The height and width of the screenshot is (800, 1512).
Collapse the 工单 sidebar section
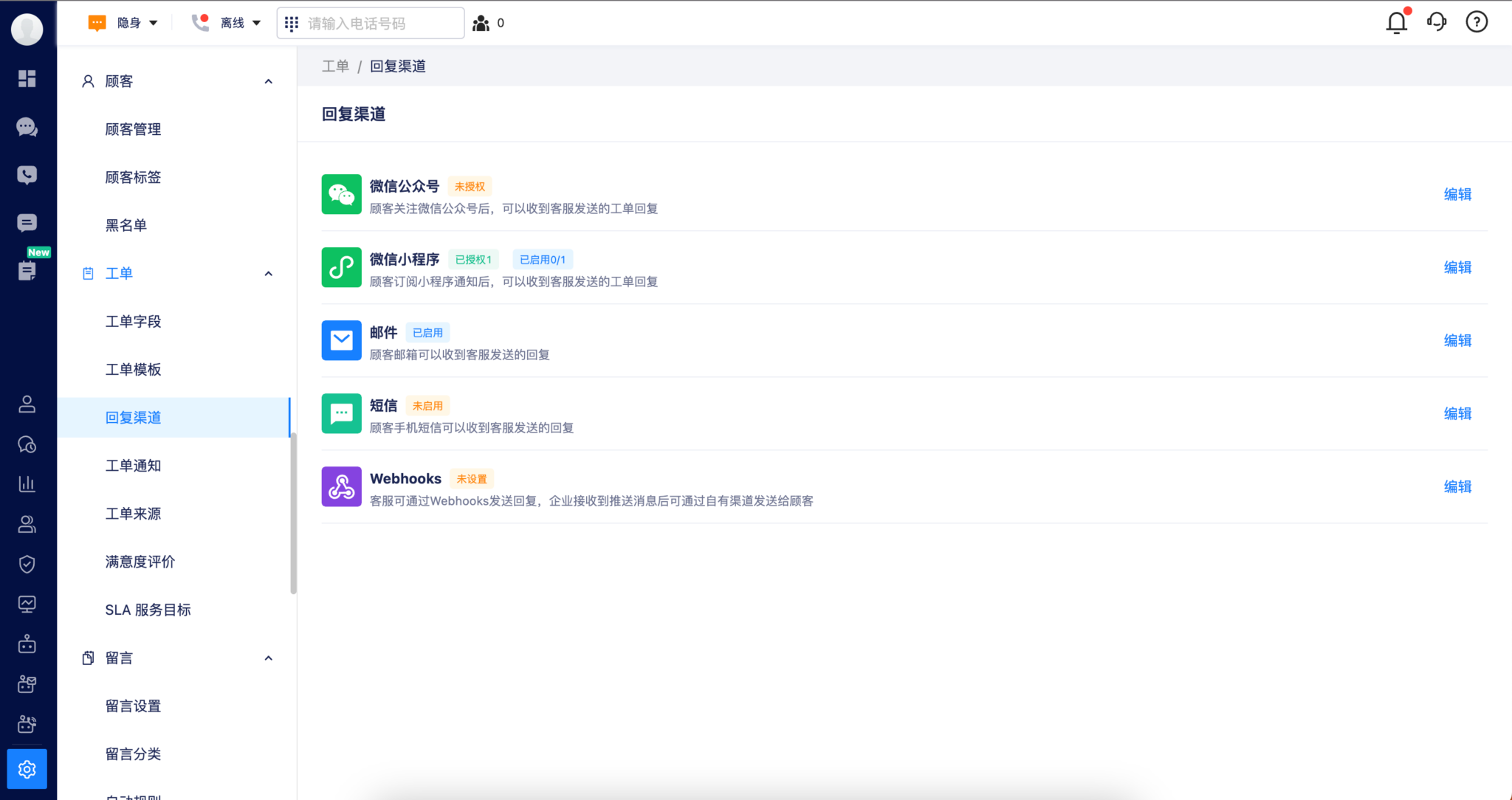(x=268, y=273)
